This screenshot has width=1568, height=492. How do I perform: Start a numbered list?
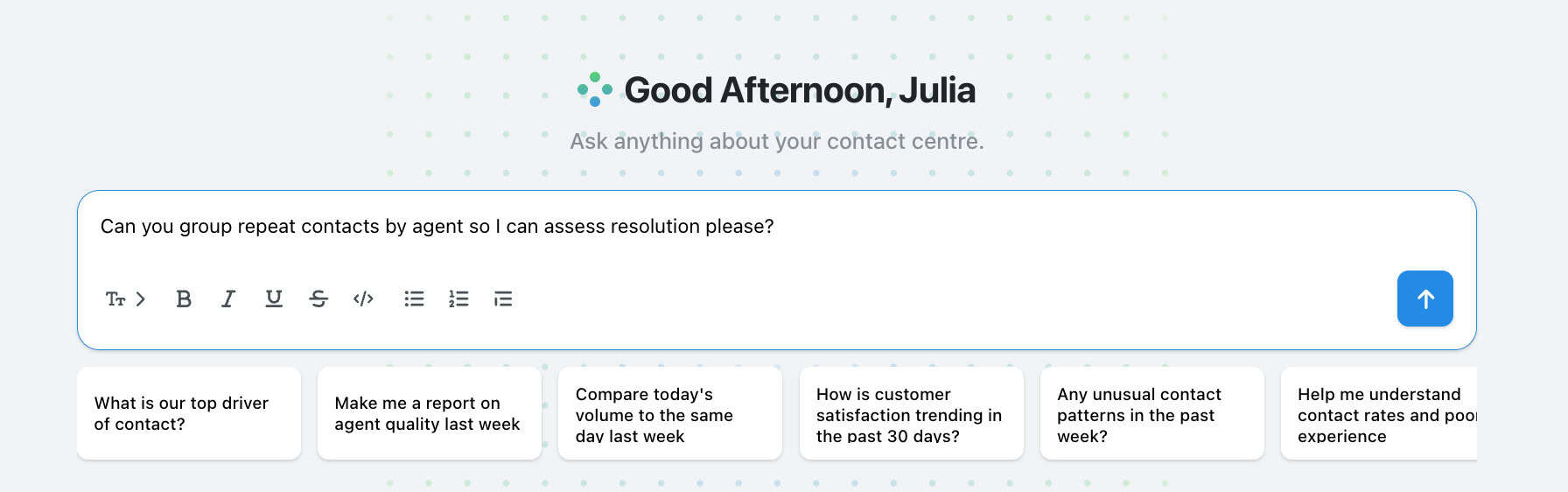458,299
